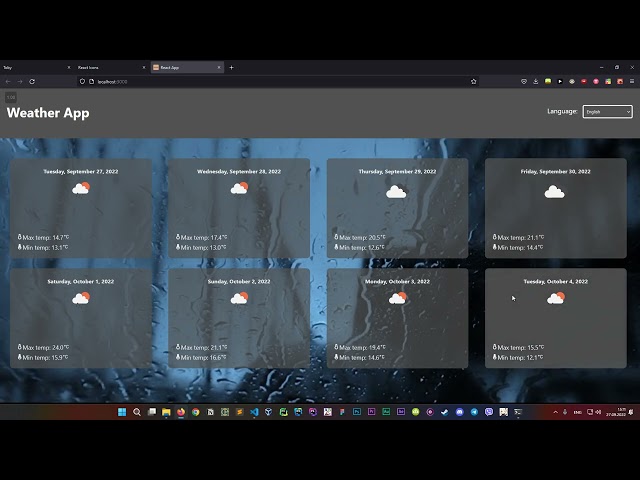640x480 pixels.
Task: Open the Firefox downloads panel
Action: coord(536,82)
